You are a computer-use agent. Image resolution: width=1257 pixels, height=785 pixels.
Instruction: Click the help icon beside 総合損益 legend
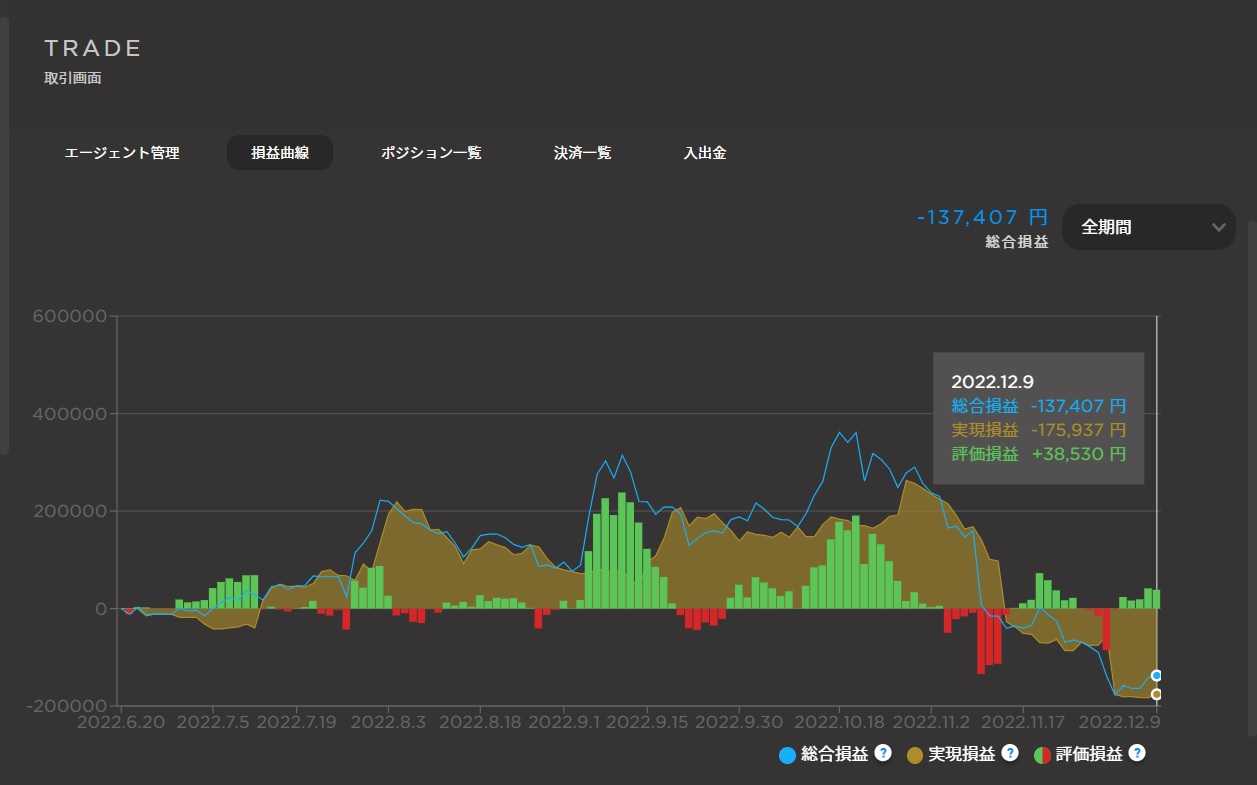click(x=883, y=753)
